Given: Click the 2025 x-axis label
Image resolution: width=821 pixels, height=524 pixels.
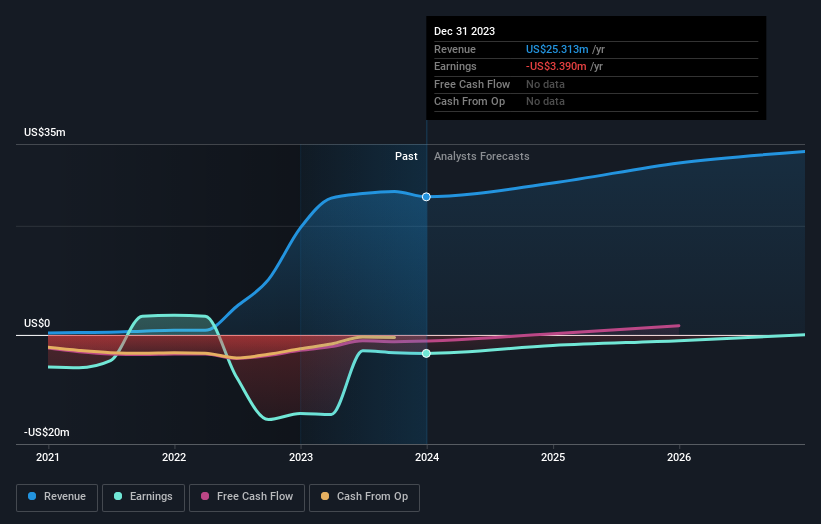Looking at the screenshot, I should tap(553, 458).
